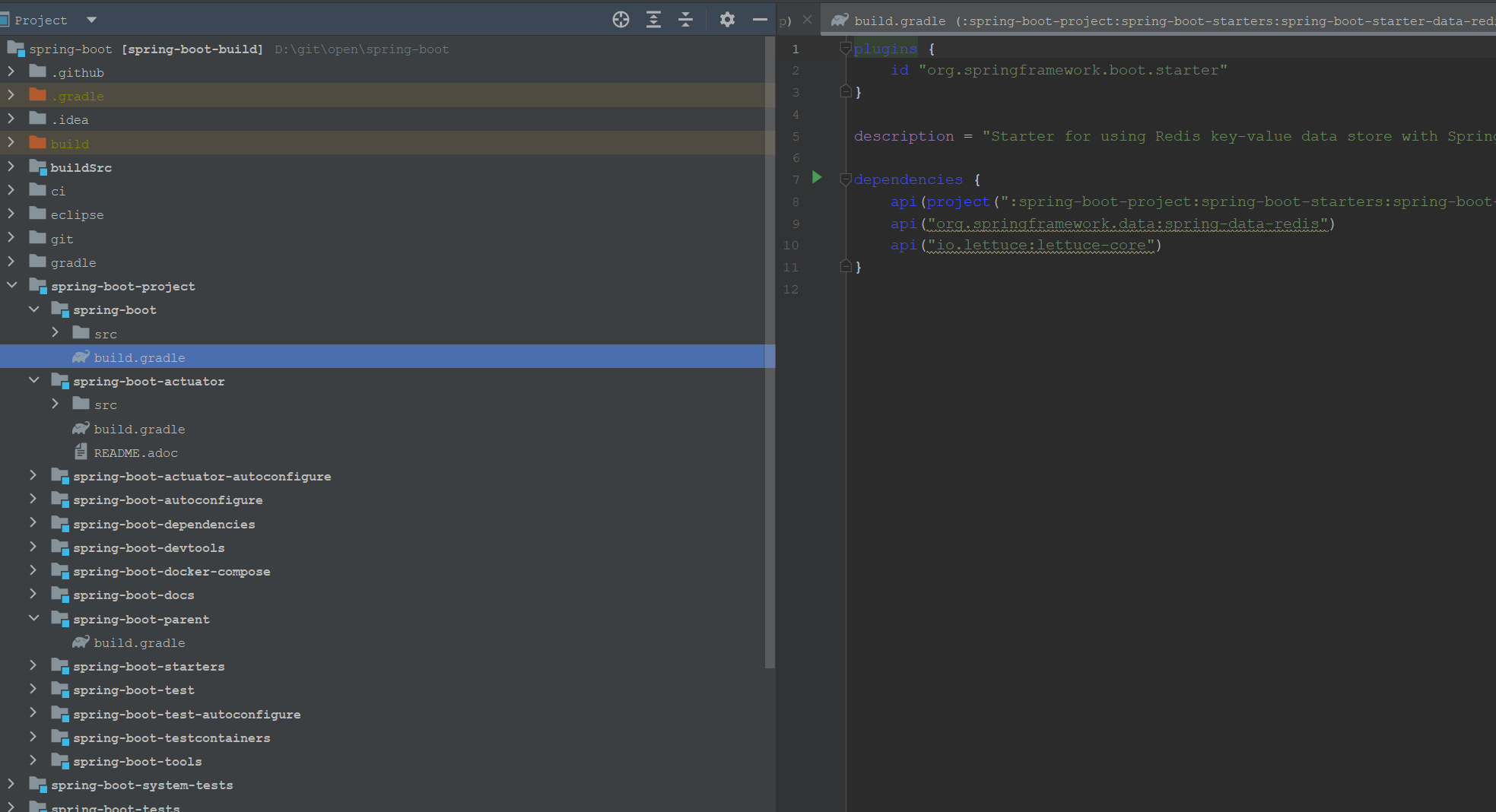Image resolution: width=1496 pixels, height=812 pixels.
Task: Fold the plugins block at line 1
Action: (x=845, y=49)
